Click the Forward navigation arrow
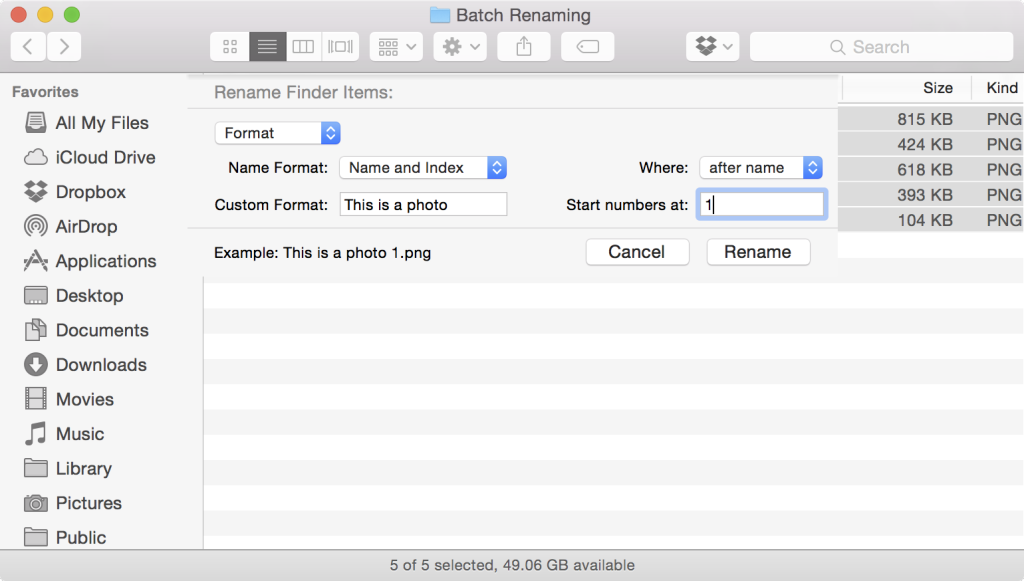Image resolution: width=1024 pixels, height=581 pixels. [64, 46]
